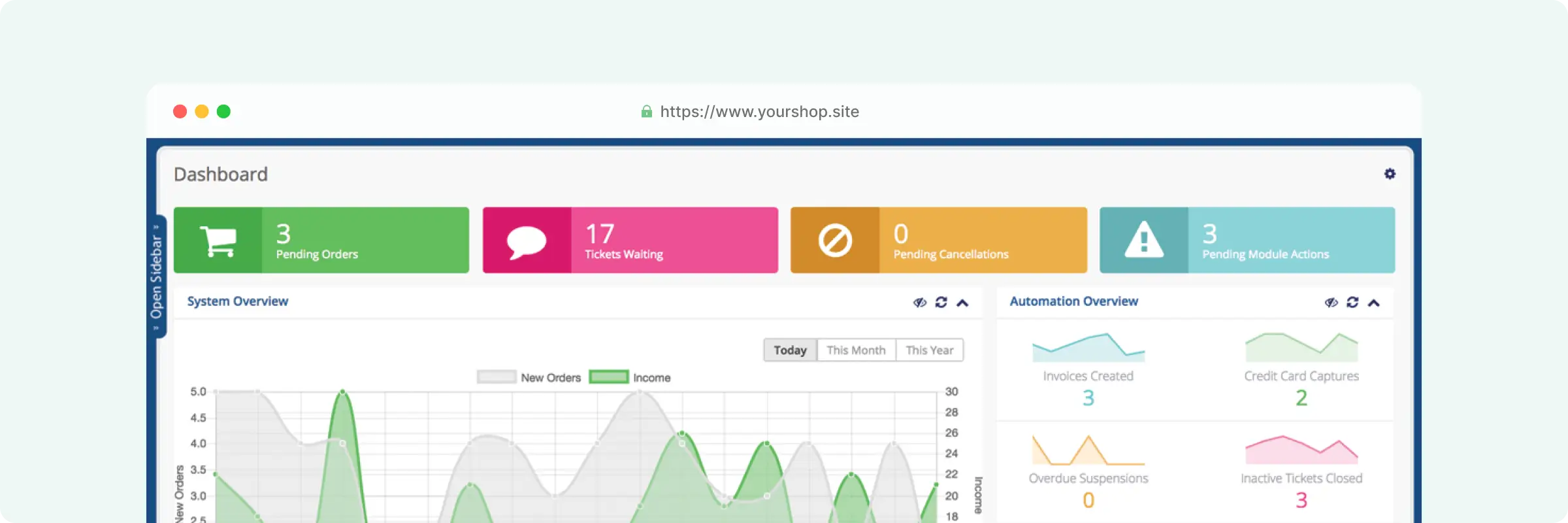The height and width of the screenshot is (523, 1568).
Task: Switch chart to This Year view
Action: (x=930, y=350)
